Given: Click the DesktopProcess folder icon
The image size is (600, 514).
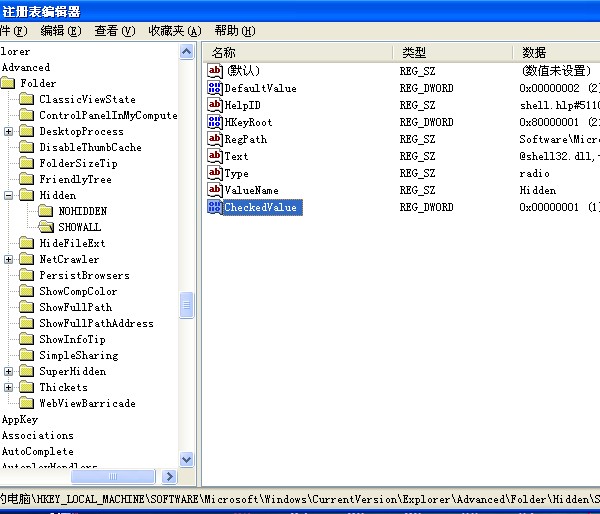Looking at the screenshot, I should (26, 132).
